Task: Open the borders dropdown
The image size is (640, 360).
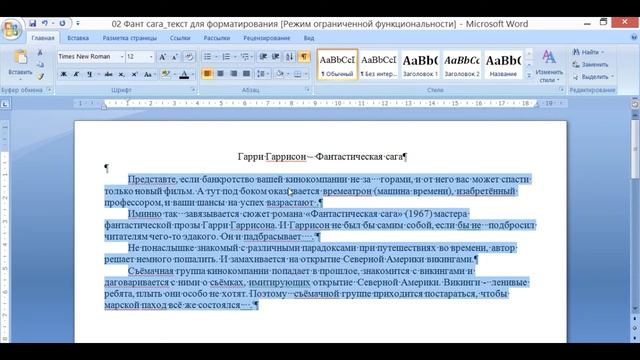Action: (x=306, y=74)
